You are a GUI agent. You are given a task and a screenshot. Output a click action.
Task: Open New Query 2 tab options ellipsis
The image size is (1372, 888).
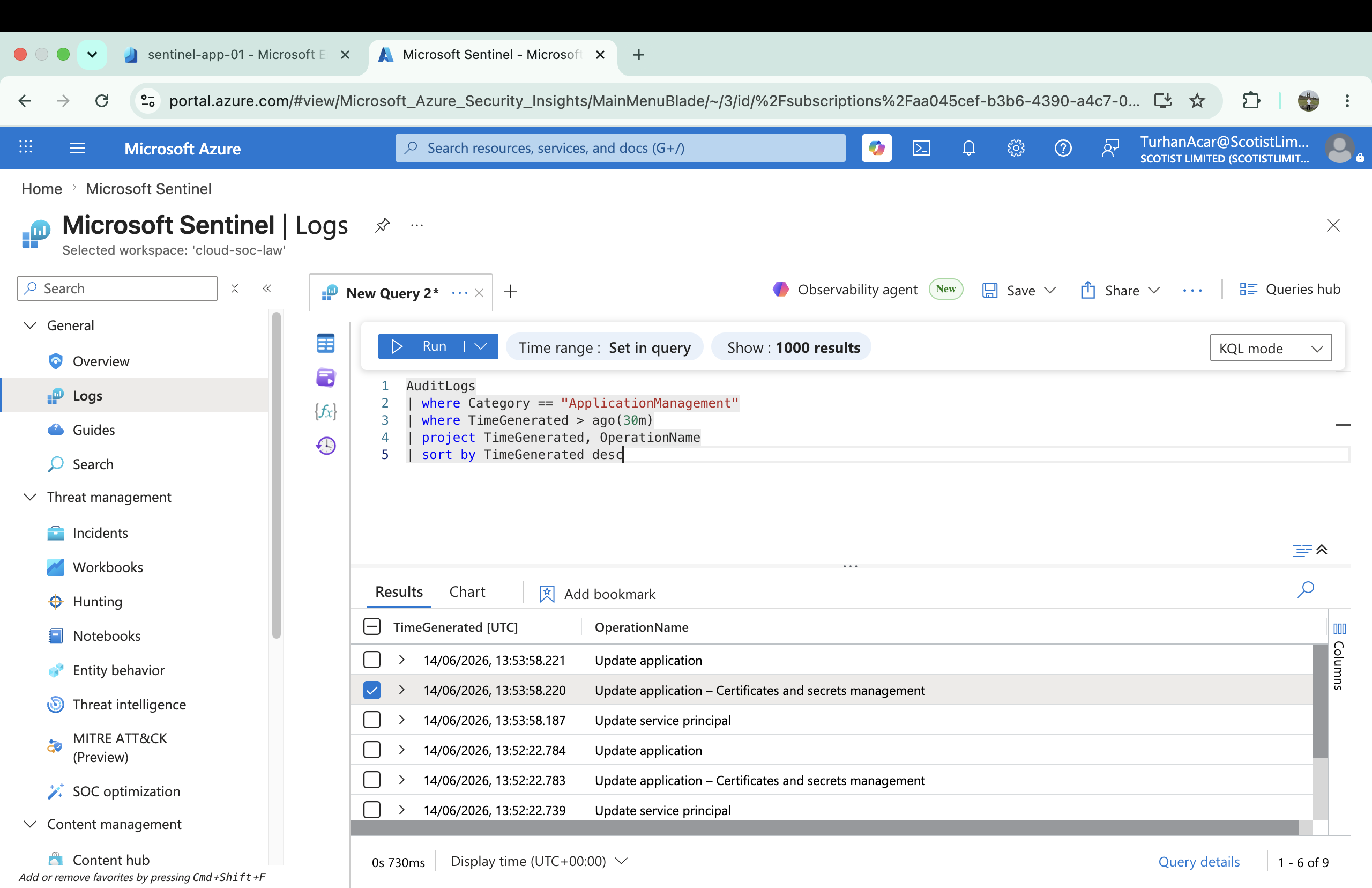pos(460,293)
